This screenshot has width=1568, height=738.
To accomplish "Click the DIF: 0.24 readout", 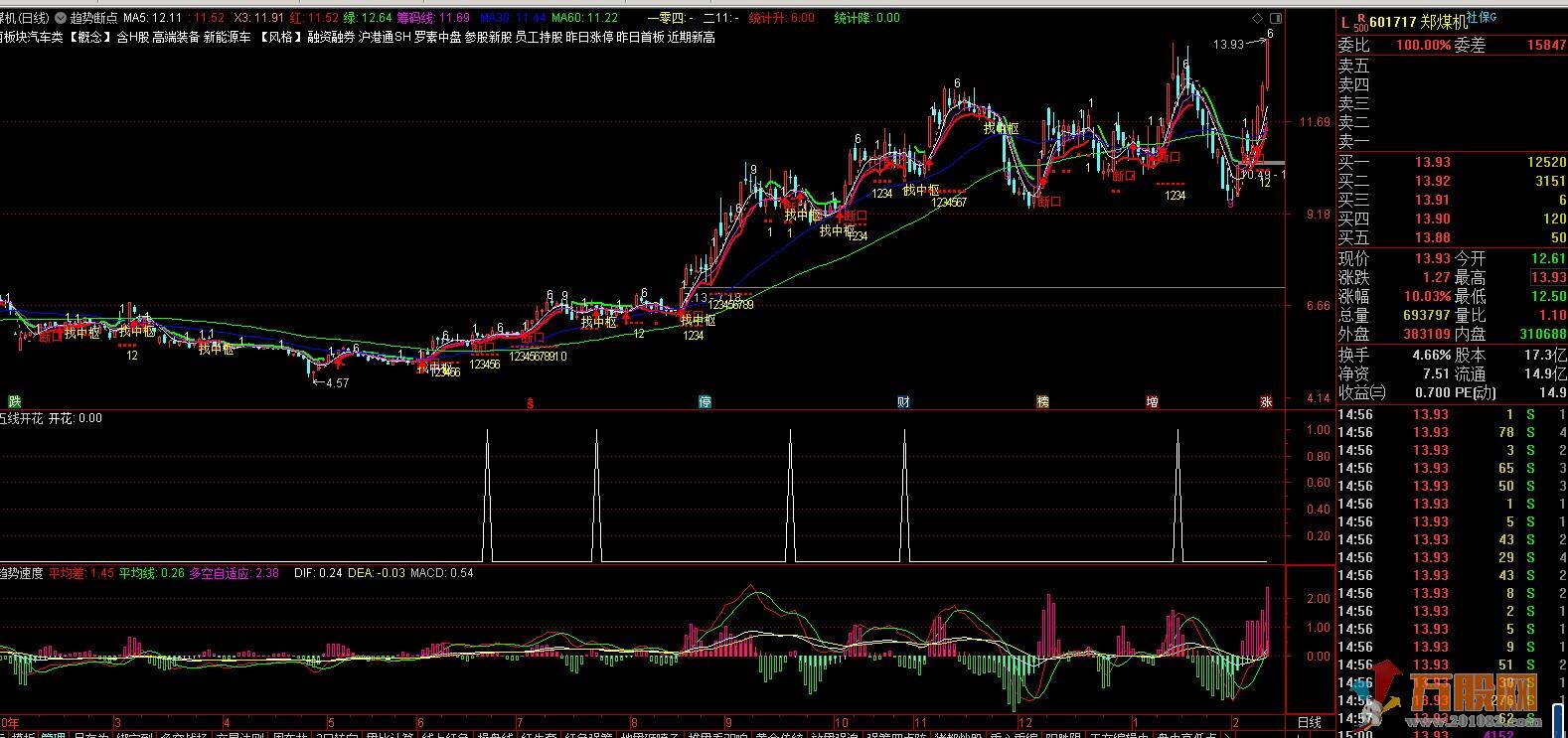I will point(318,573).
